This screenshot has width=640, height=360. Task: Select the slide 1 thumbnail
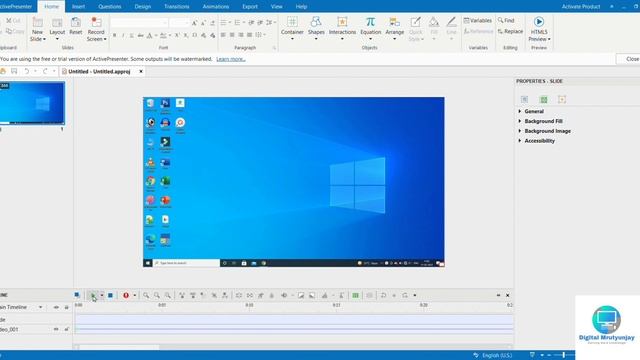tap(32, 103)
